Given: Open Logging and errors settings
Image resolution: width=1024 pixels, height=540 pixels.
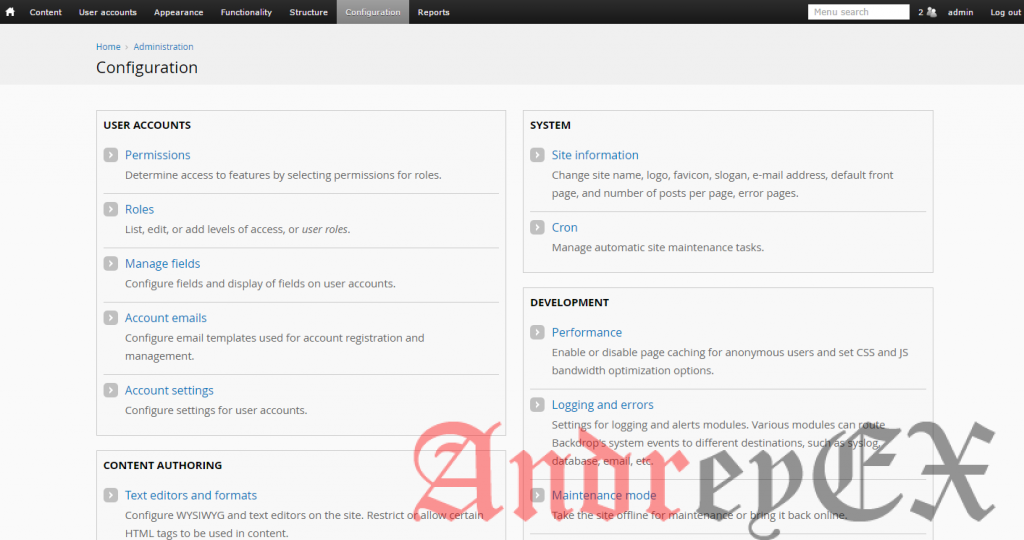Looking at the screenshot, I should point(602,405).
